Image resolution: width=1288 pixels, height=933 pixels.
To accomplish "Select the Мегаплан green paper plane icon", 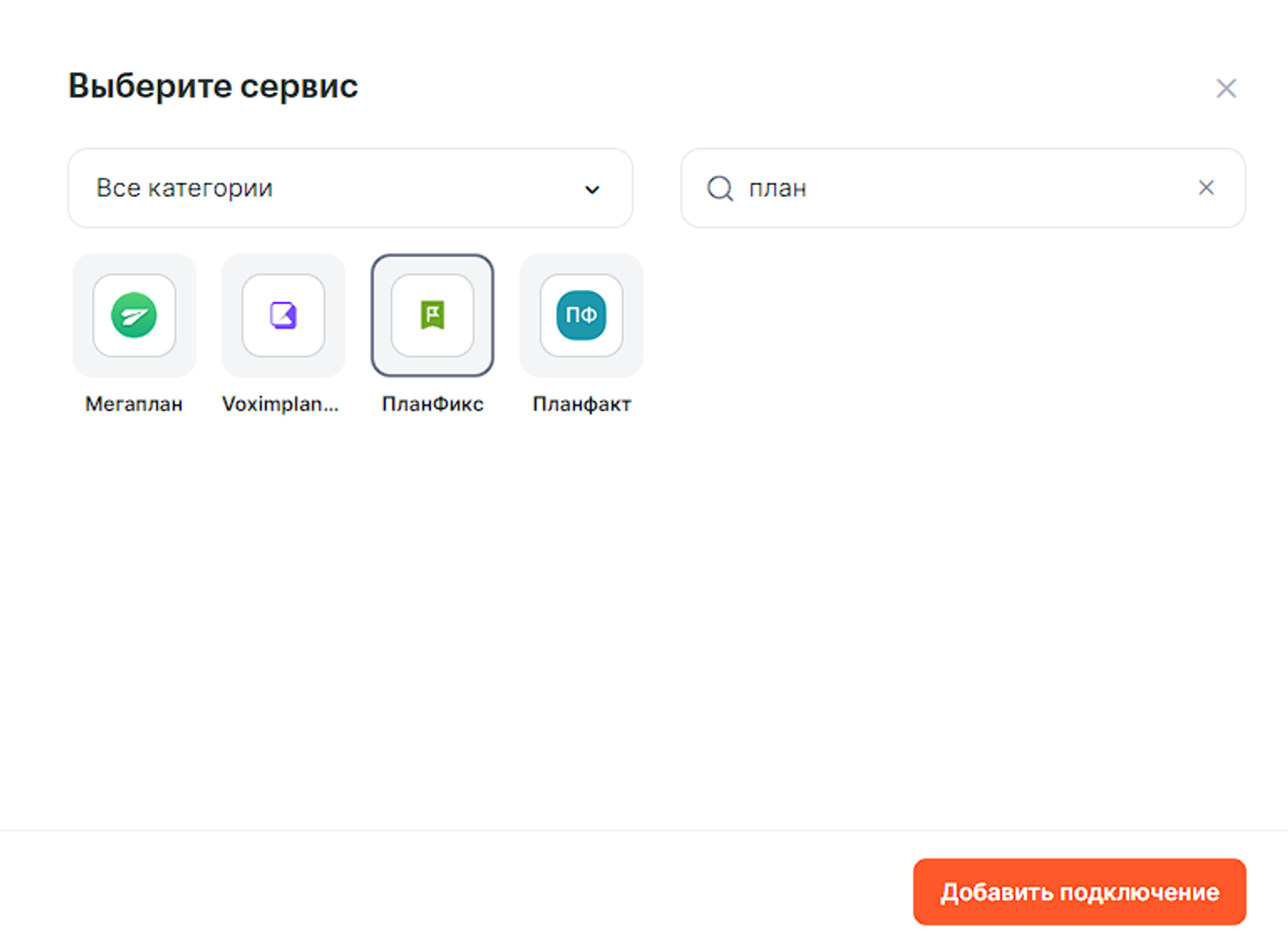I will tap(134, 315).
